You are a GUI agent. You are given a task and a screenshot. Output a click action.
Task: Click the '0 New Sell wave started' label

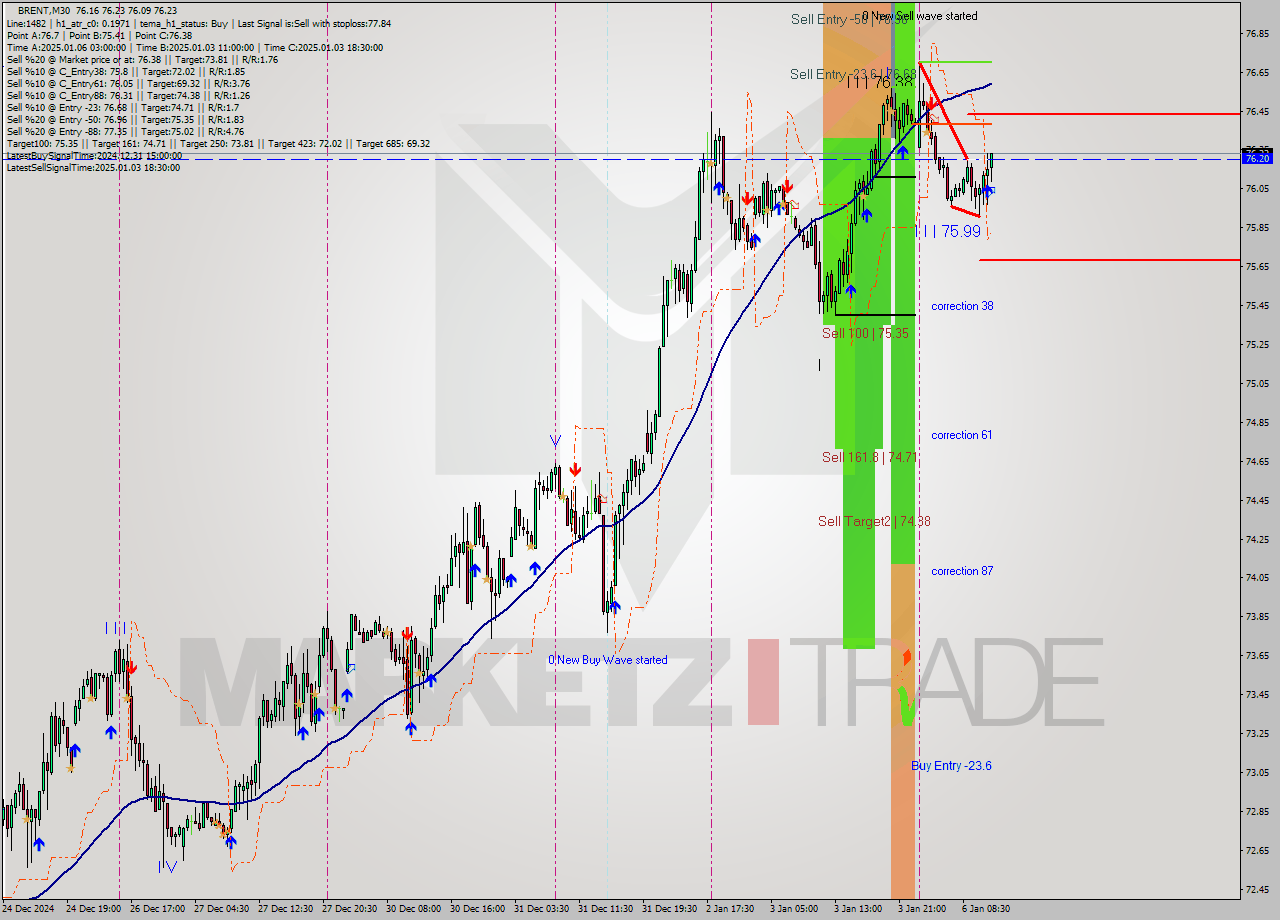click(920, 16)
